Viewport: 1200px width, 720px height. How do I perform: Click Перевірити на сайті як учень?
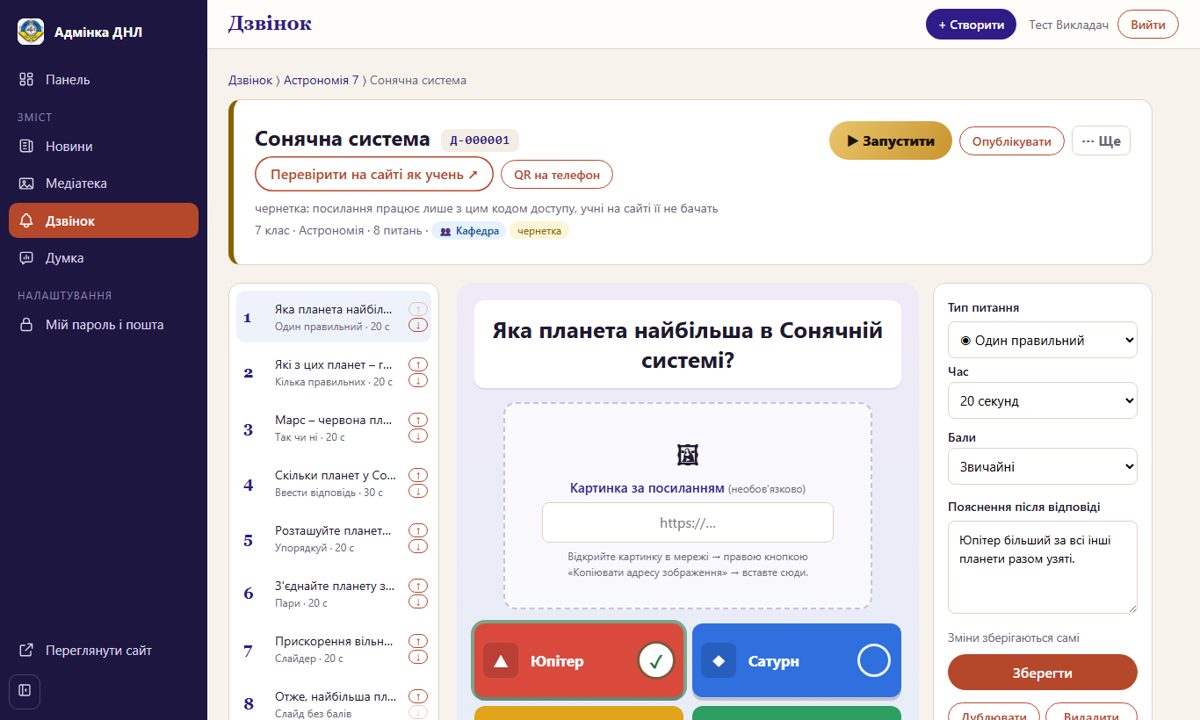coord(374,174)
